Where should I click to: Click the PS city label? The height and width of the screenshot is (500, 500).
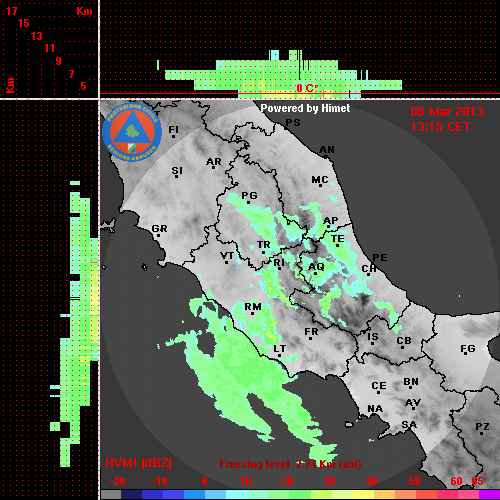pyautogui.click(x=293, y=123)
